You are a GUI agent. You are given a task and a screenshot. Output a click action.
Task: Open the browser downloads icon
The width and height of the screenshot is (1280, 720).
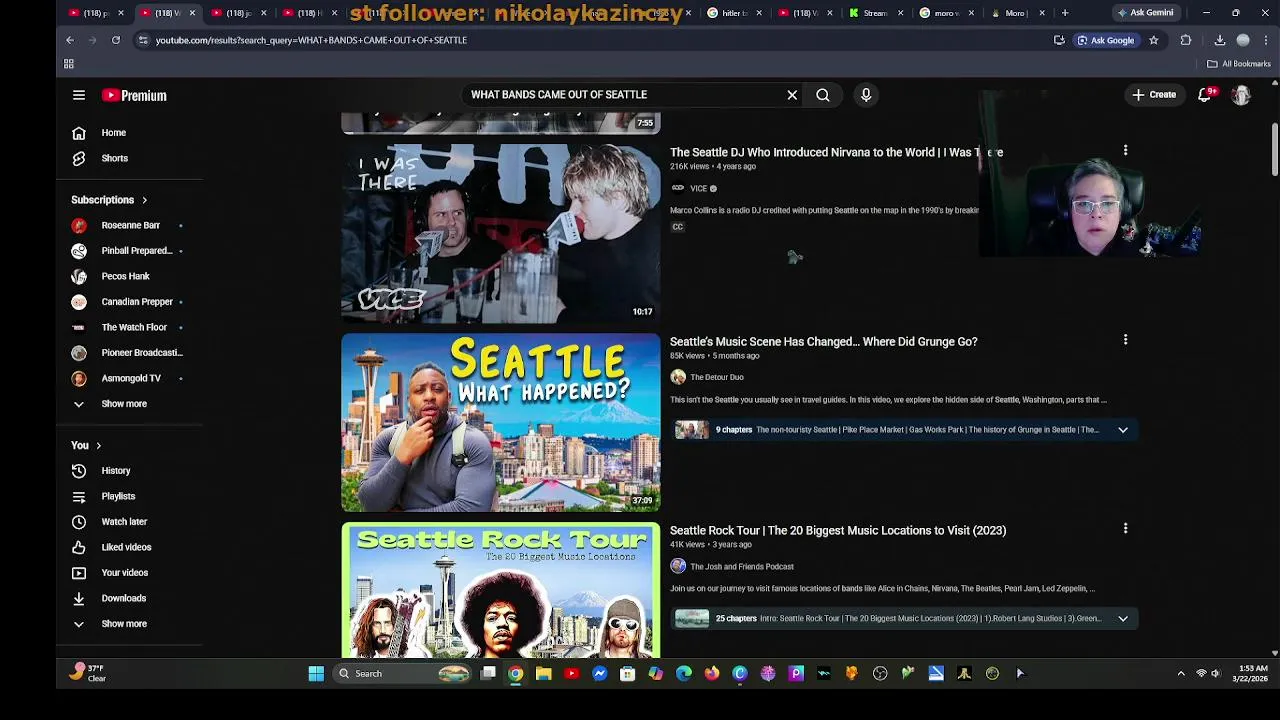pos(1220,40)
